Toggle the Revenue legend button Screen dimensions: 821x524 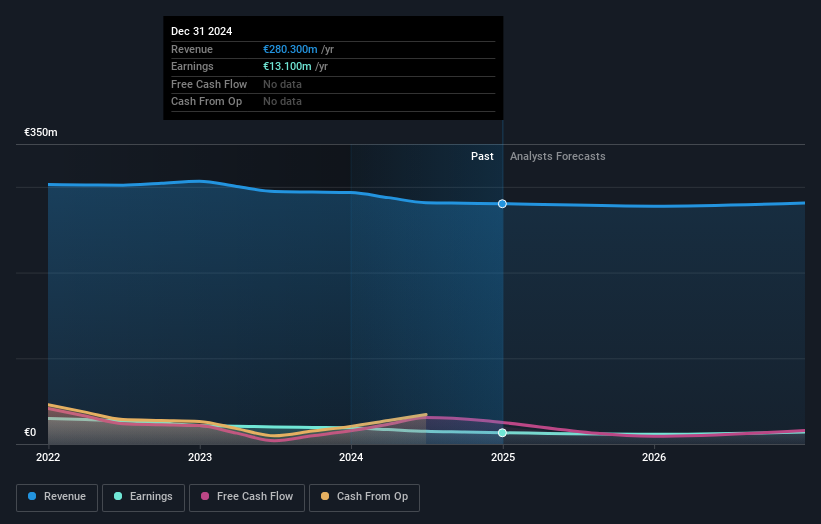coord(57,497)
